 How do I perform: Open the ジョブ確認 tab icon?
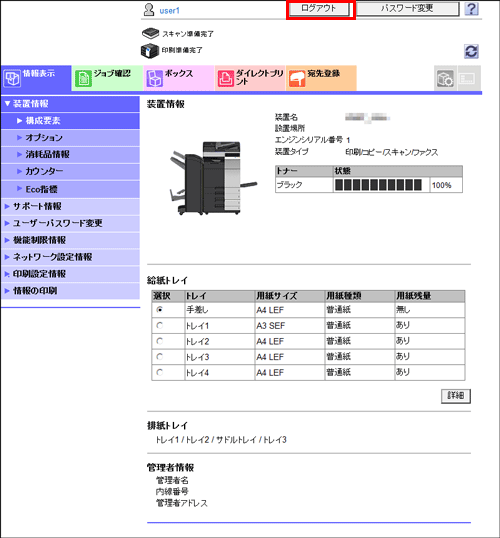point(83,79)
